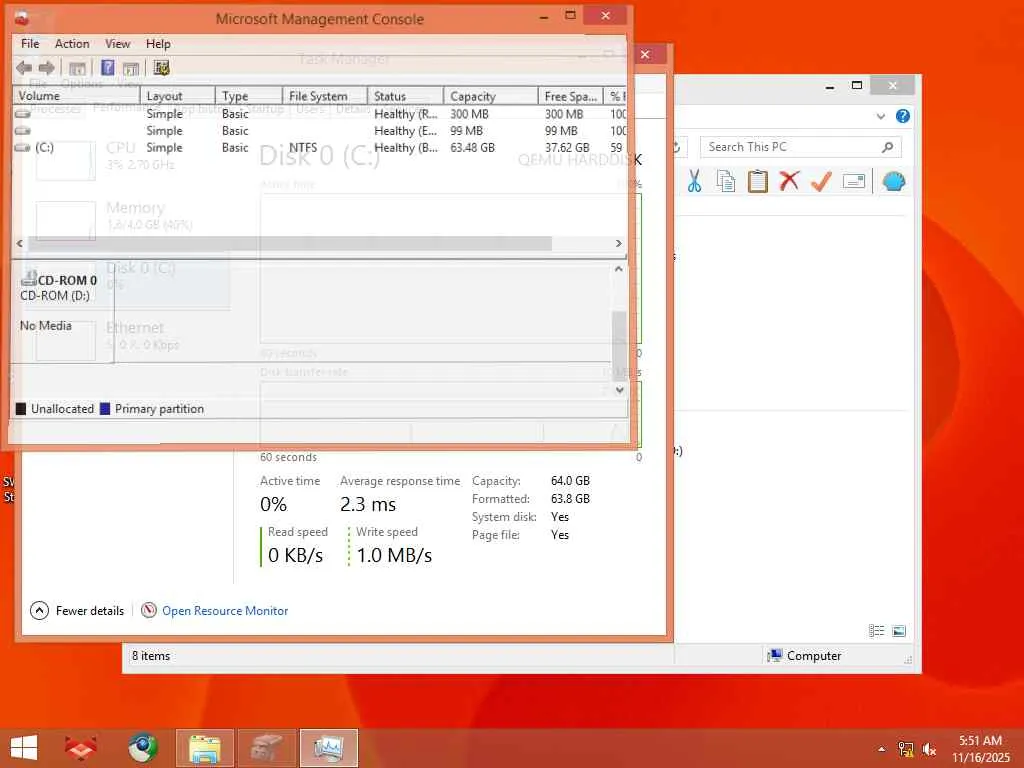Open Explorer help via blue question icon

coord(903,116)
